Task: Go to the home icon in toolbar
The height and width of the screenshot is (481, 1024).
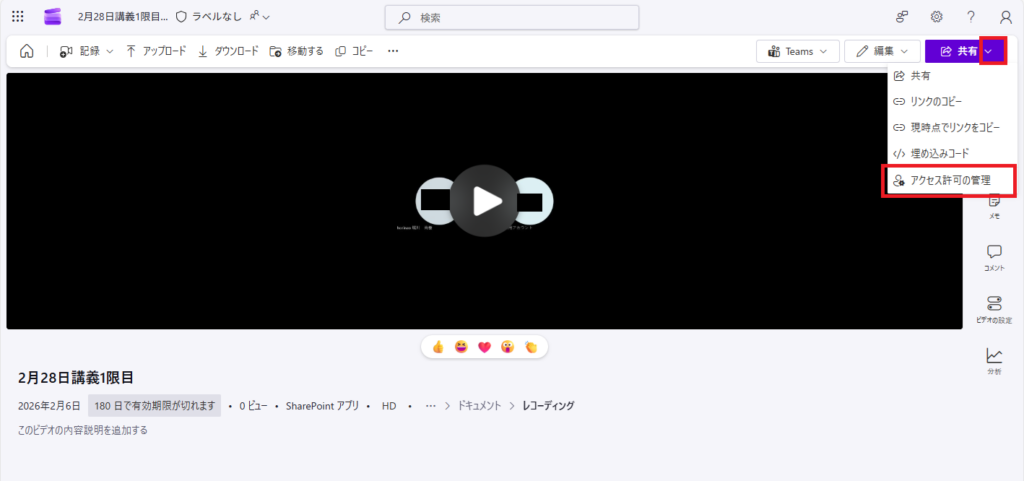Action: coord(27,51)
